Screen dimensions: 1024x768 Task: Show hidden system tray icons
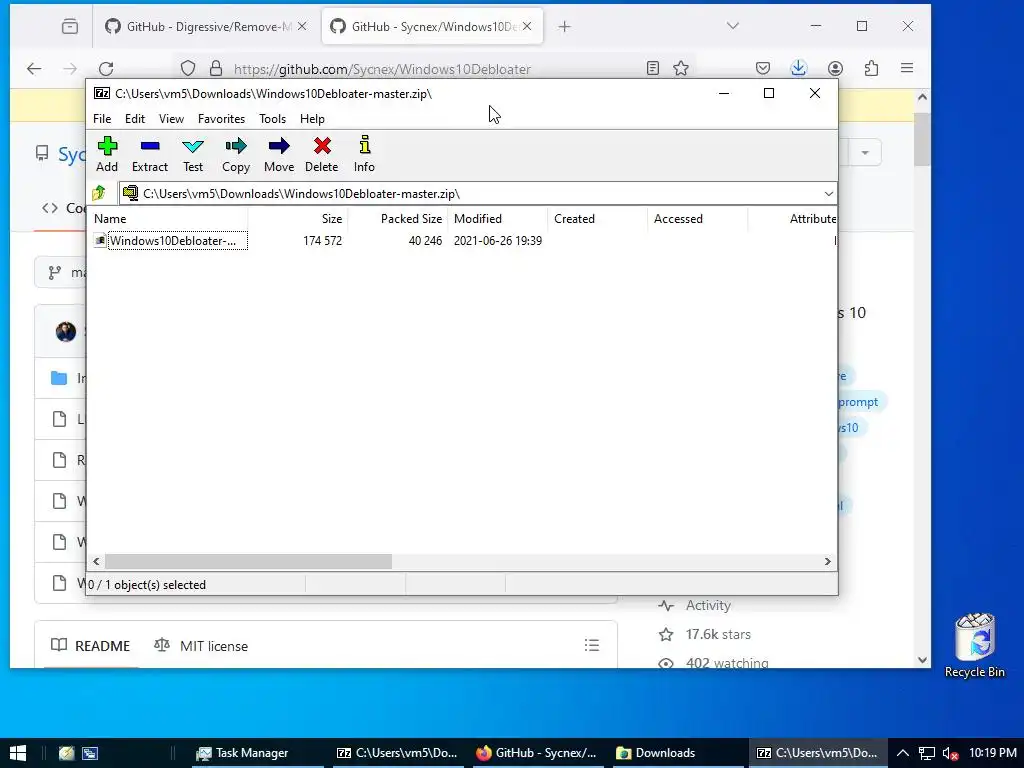click(x=902, y=753)
